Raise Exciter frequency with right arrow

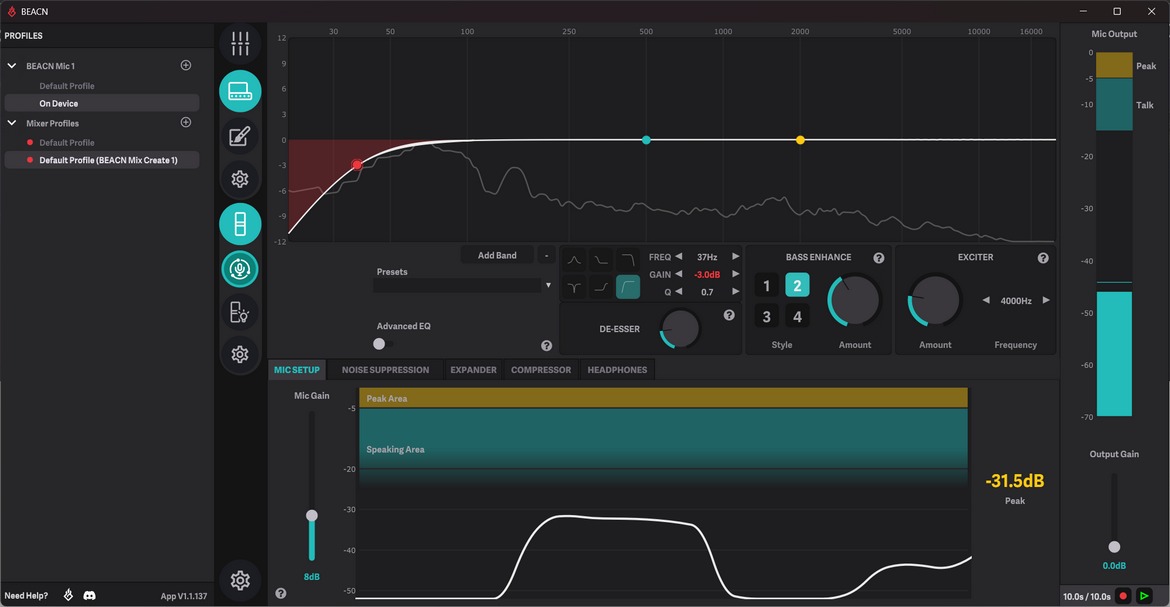tap(1046, 300)
